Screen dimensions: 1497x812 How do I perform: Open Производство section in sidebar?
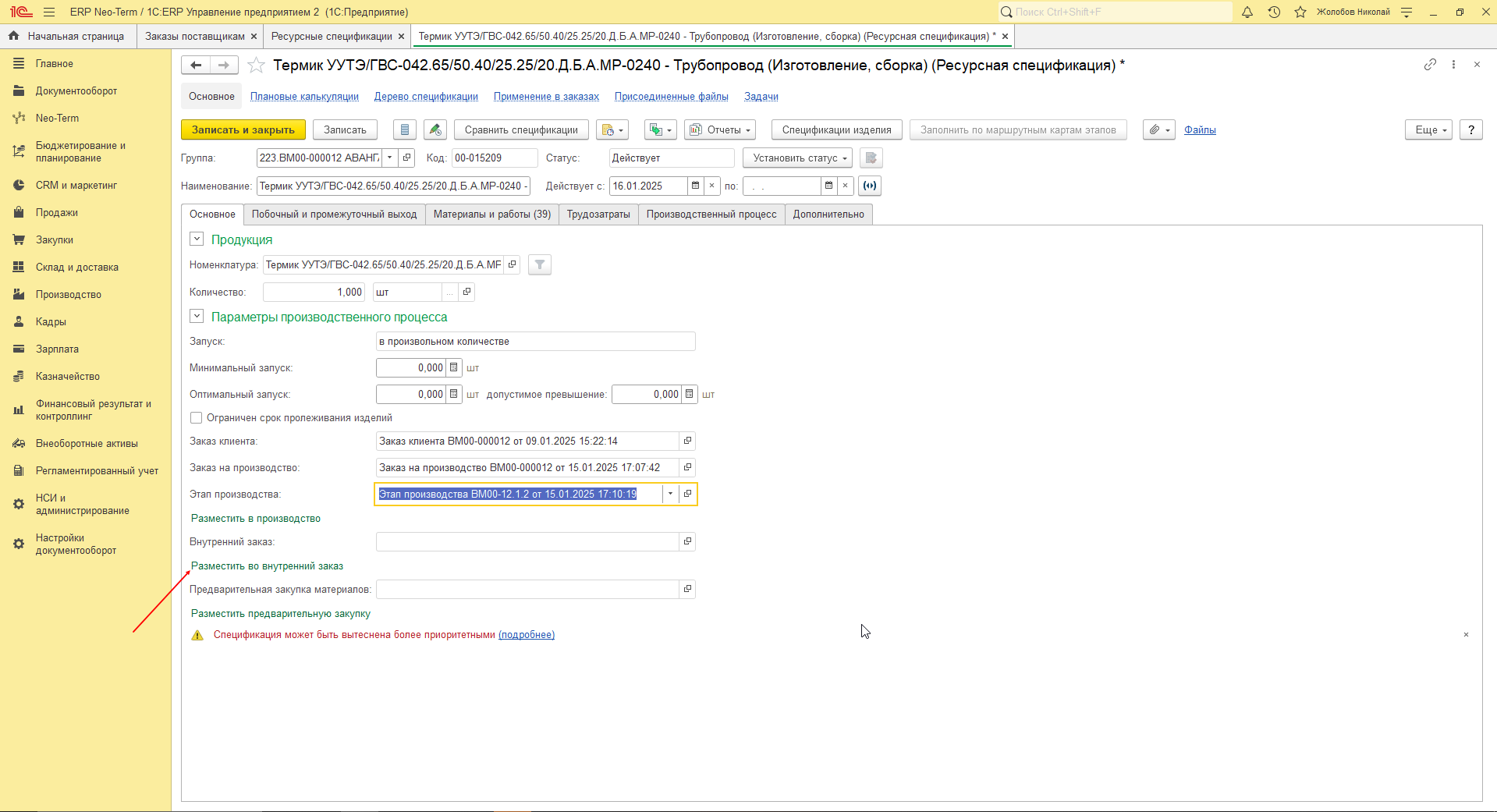point(69,295)
